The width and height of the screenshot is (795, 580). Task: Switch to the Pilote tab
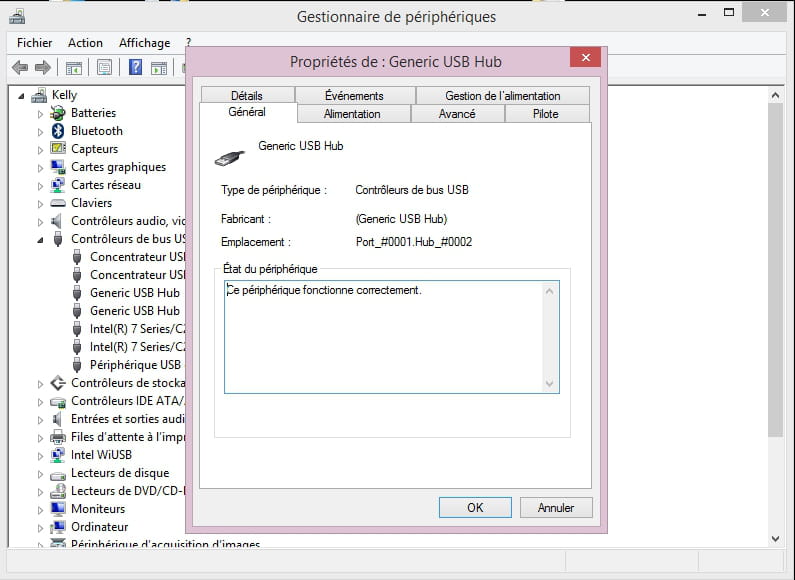[546, 114]
